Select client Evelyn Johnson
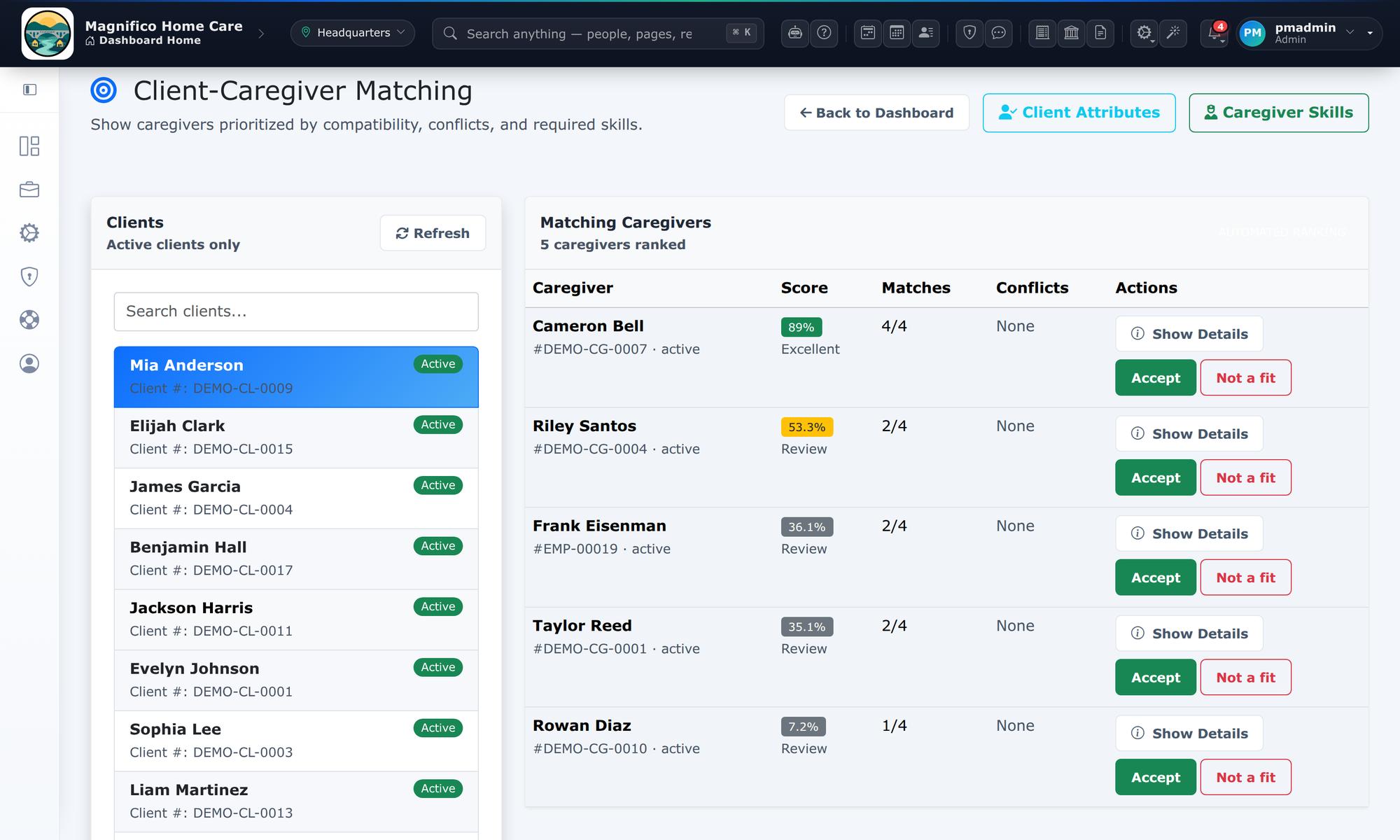The image size is (1400, 840). pyautogui.click(x=296, y=680)
